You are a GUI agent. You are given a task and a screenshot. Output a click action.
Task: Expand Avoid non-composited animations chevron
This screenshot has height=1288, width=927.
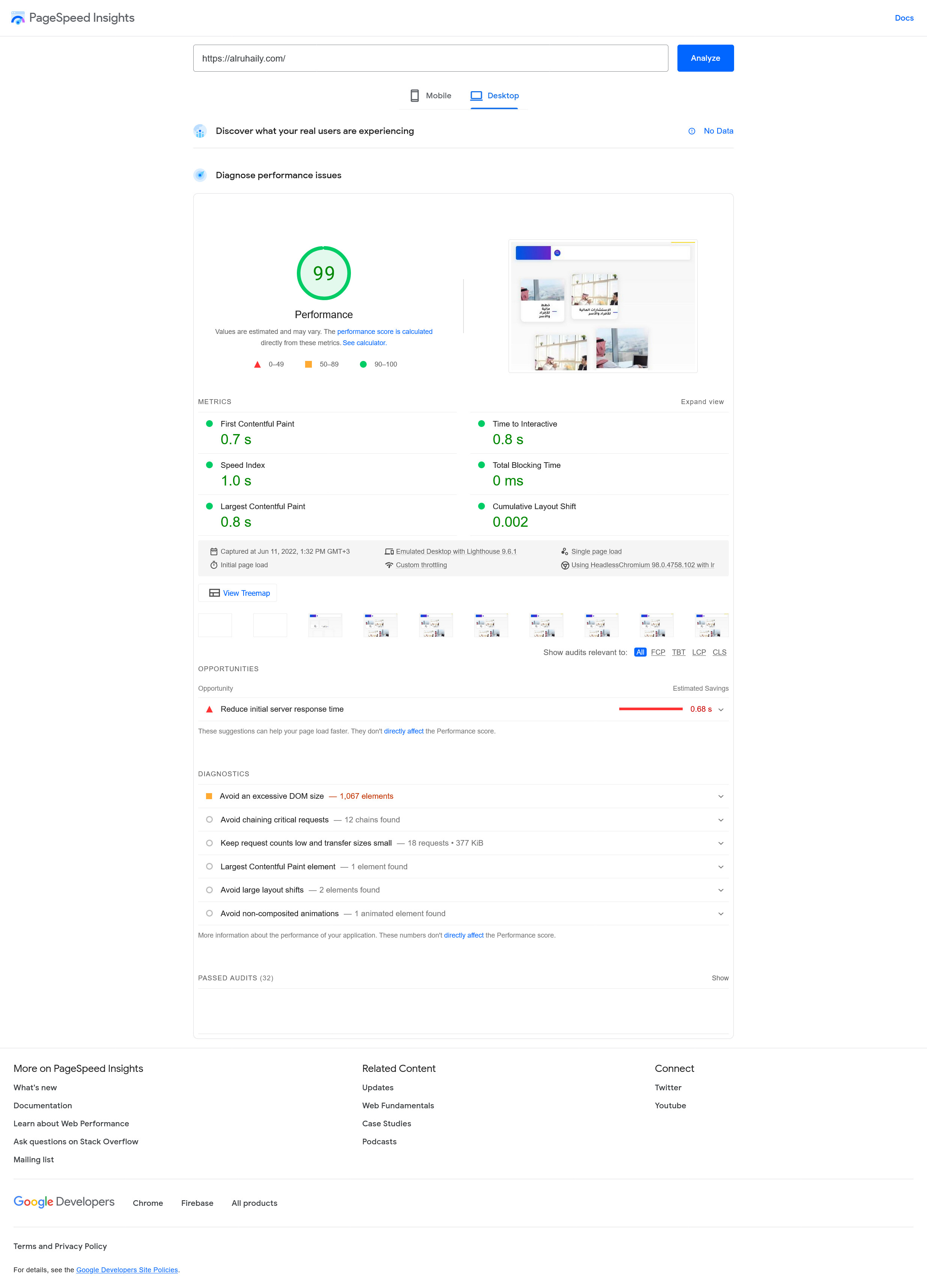click(x=721, y=914)
